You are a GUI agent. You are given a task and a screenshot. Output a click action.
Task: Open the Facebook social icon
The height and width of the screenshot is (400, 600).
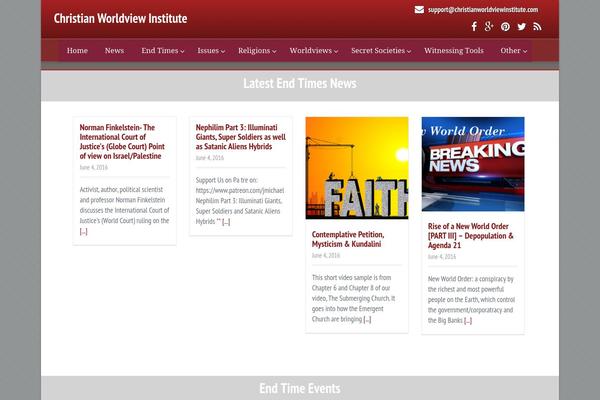tap(474, 26)
